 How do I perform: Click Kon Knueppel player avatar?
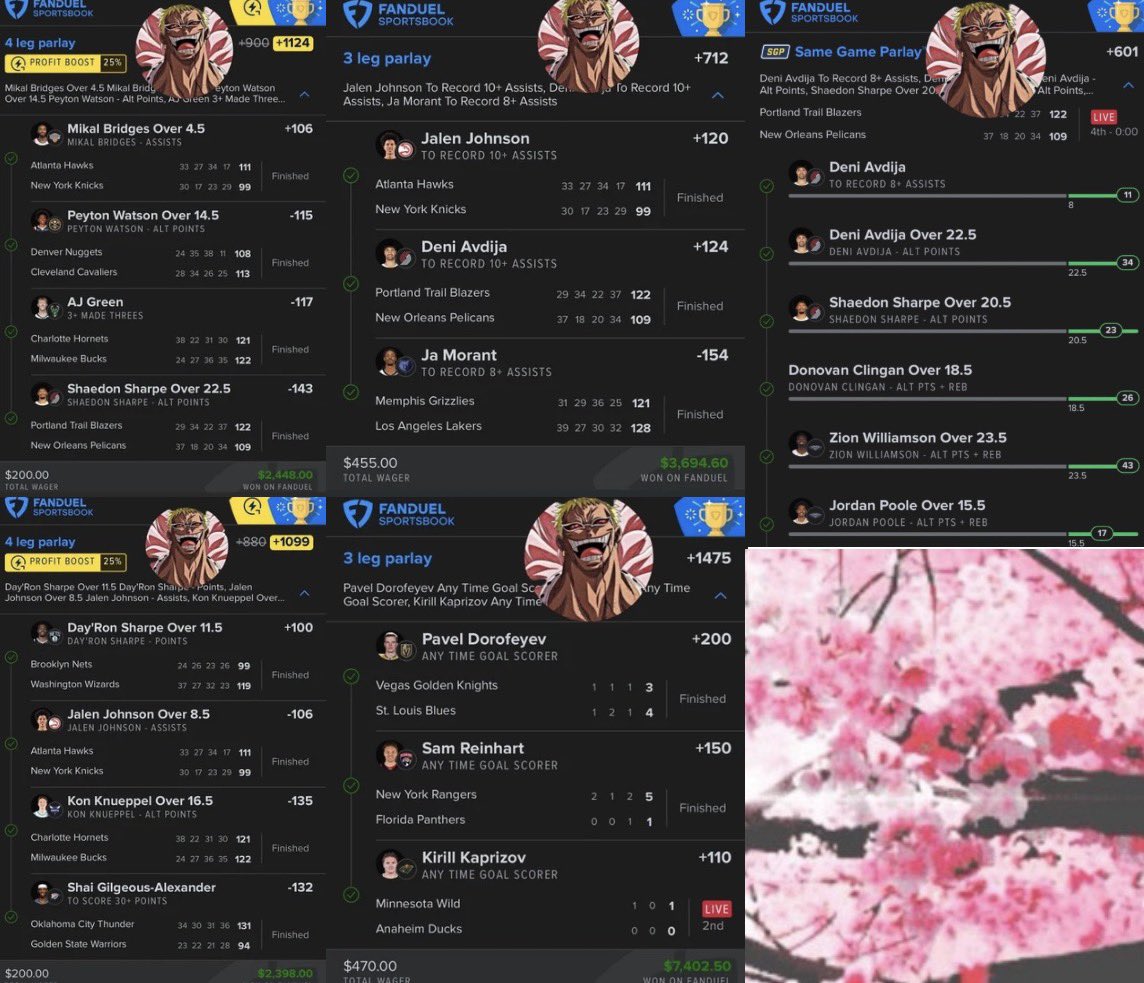[x=46, y=806]
